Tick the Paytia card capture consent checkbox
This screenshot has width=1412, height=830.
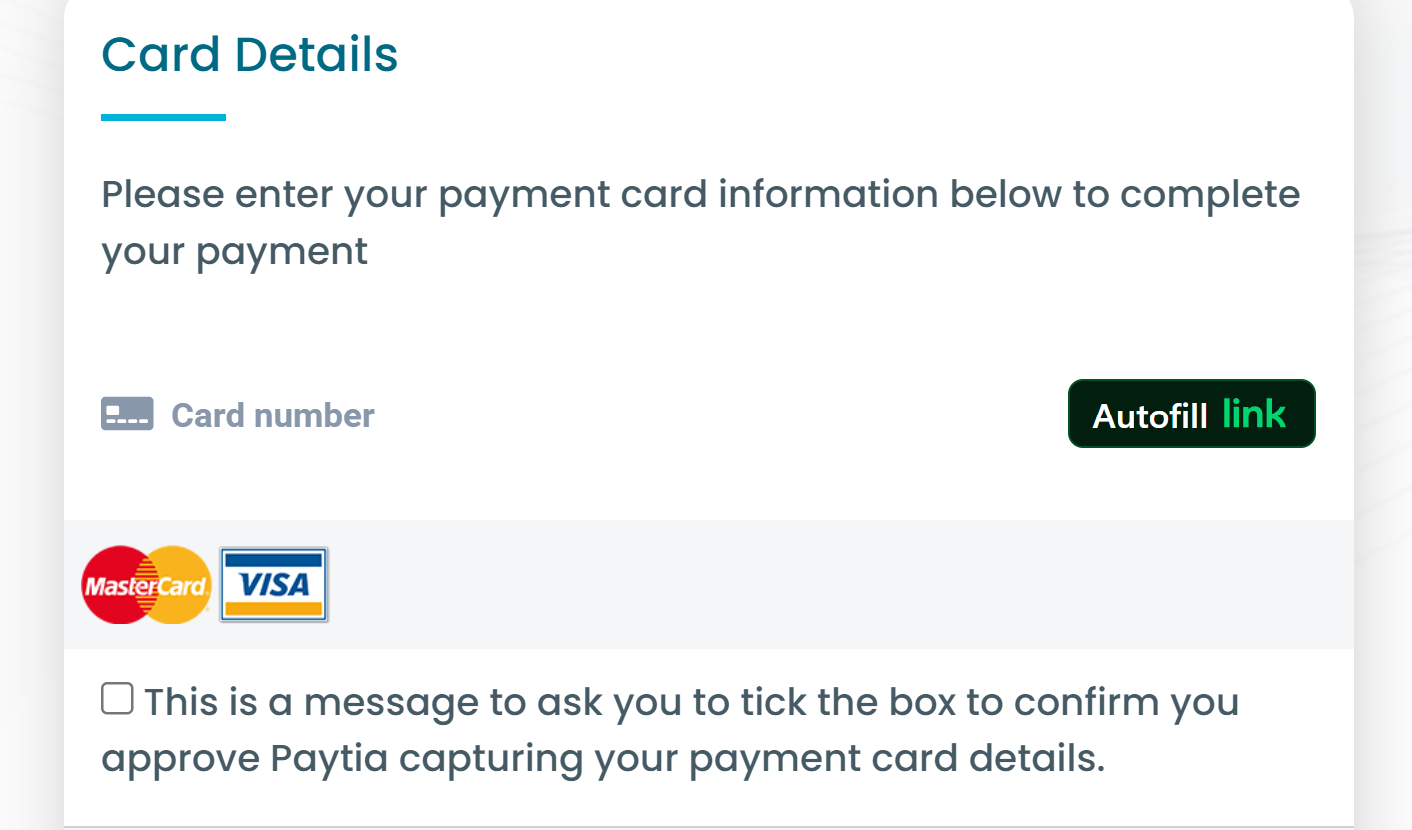tap(117, 699)
